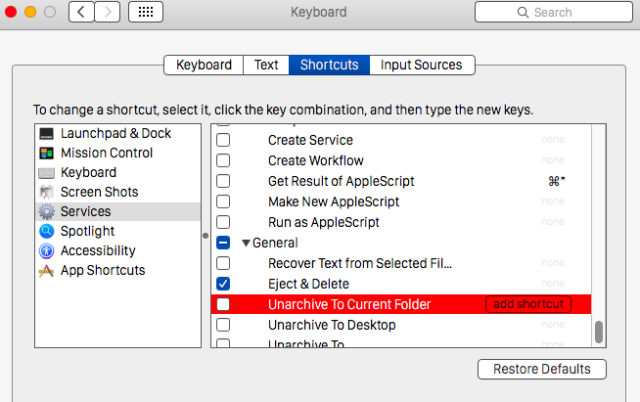Choose the Keyboard category icon
Screen dimensions: 640x402
click(x=46, y=173)
